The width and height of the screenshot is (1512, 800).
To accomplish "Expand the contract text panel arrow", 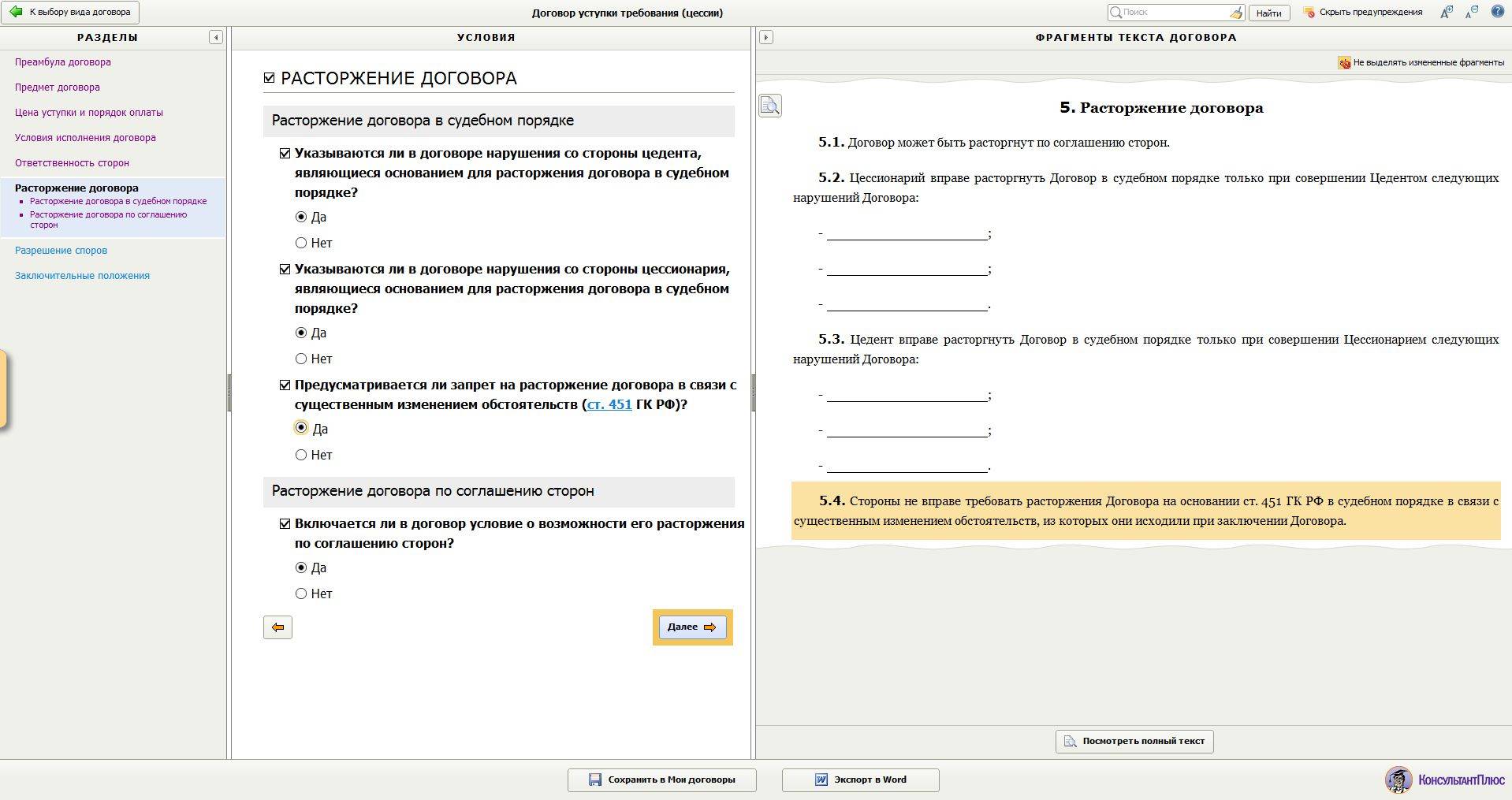I will (765, 37).
